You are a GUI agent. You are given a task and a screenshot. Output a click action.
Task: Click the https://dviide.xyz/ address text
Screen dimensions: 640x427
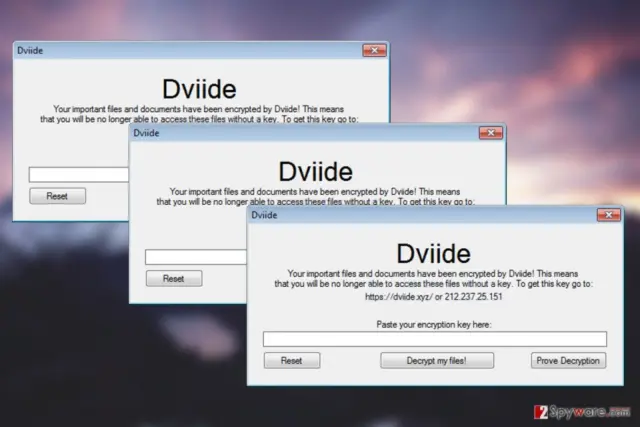399,297
